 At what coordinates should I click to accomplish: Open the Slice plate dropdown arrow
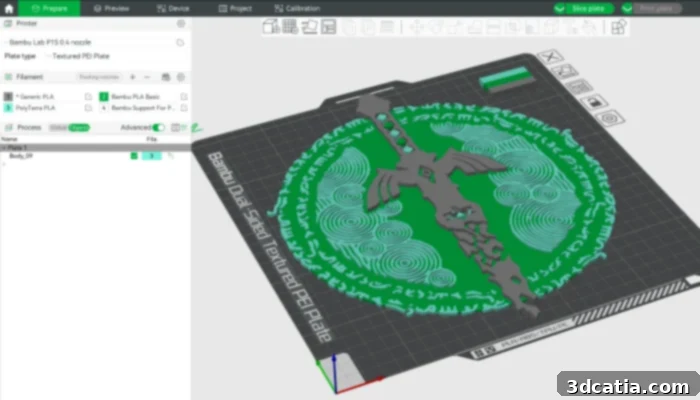click(x=559, y=8)
